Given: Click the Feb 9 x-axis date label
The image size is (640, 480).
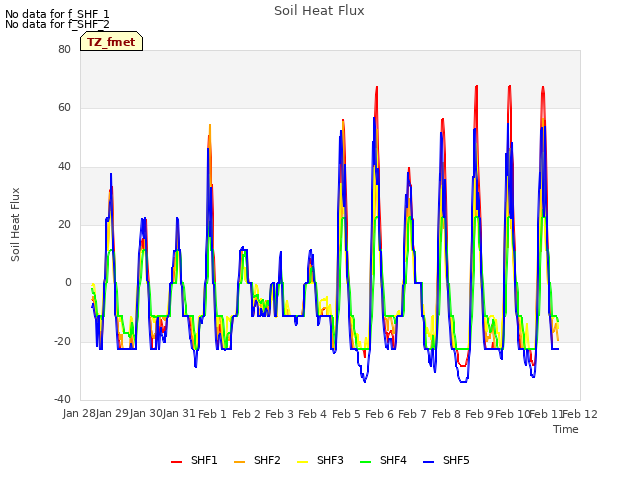Looking at the screenshot, I should [x=479, y=414].
